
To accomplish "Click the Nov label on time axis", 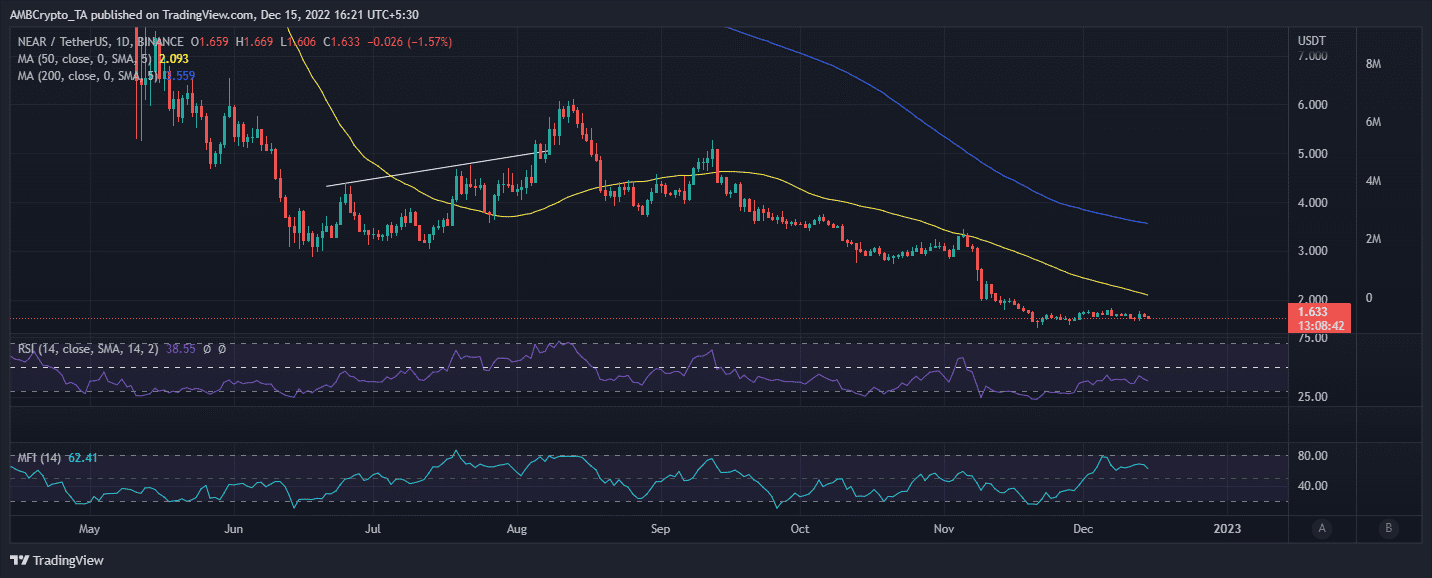I will [943, 528].
